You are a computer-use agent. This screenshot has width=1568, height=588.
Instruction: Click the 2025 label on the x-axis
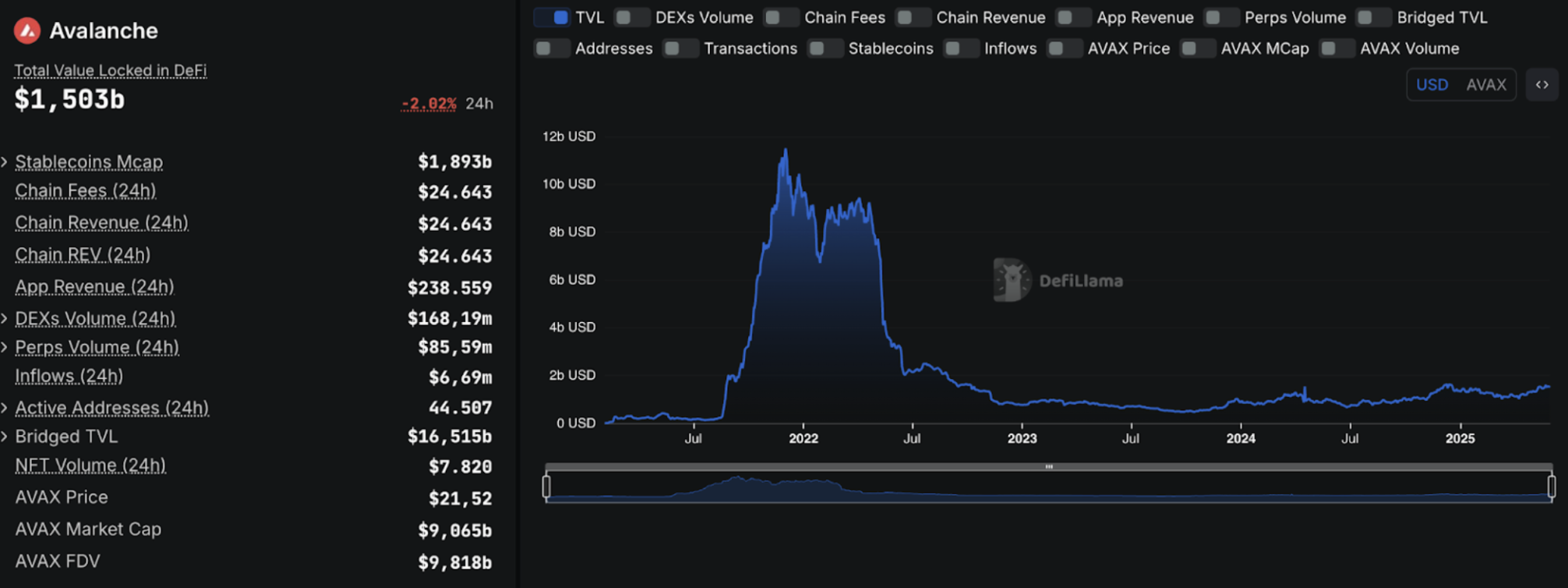click(x=1460, y=439)
